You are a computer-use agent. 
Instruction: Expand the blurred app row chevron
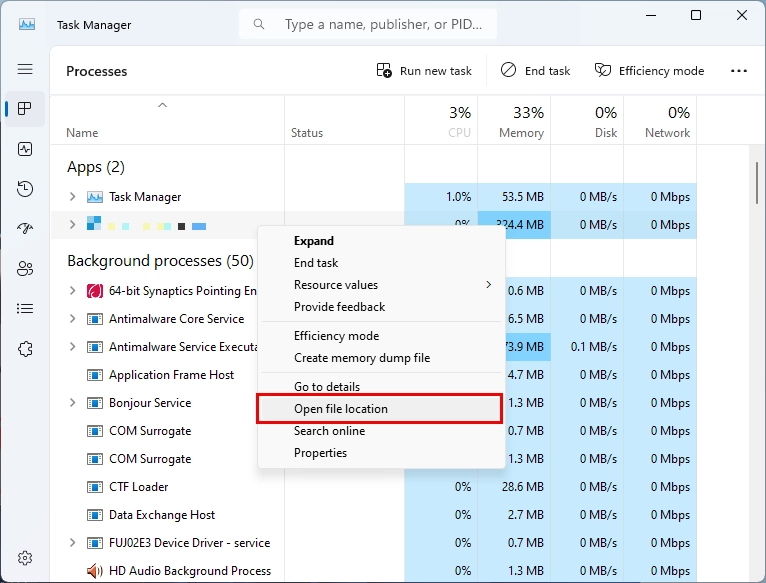pos(72,224)
